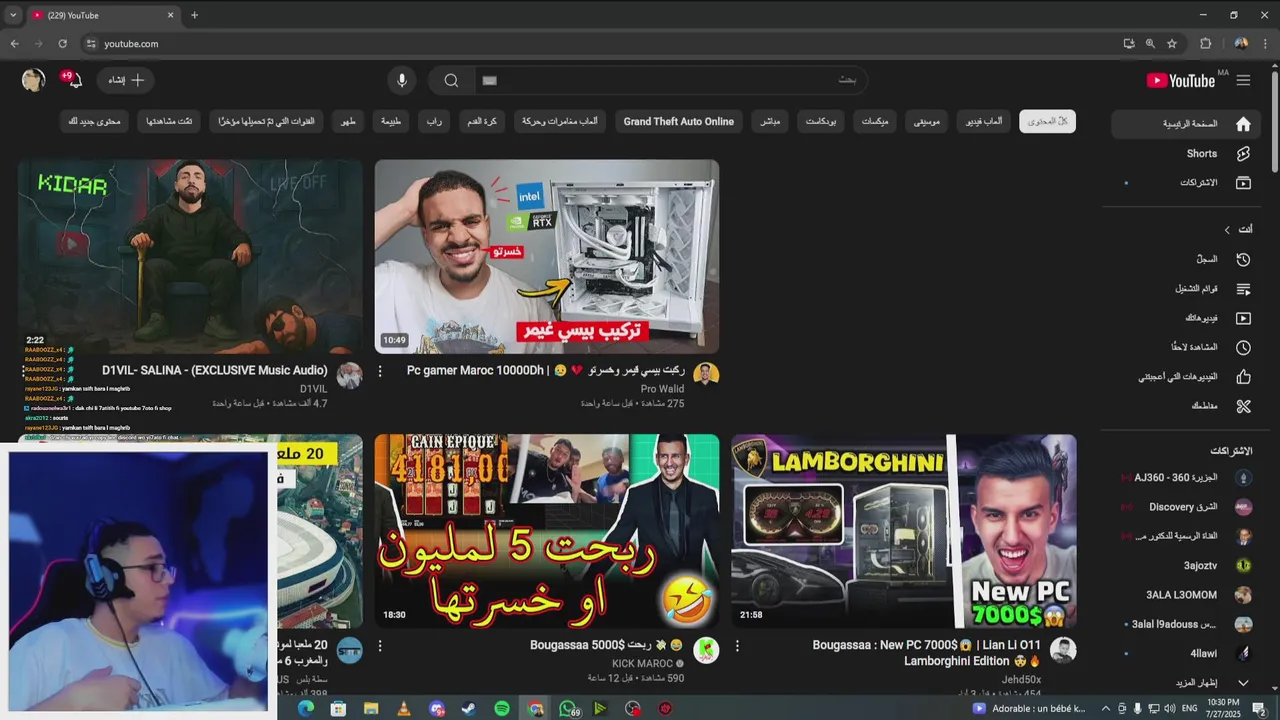Open the Pc gamer Maroc video thumbnail
Viewport: 1280px width, 720px height.
click(547, 256)
